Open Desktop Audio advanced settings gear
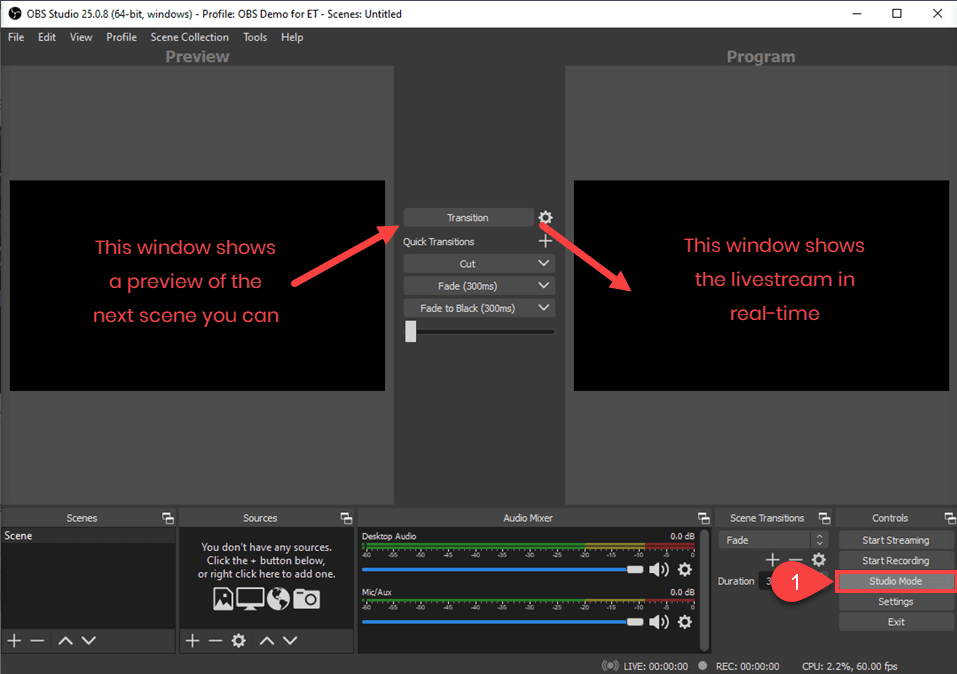This screenshot has width=957, height=674. coord(684,569)
